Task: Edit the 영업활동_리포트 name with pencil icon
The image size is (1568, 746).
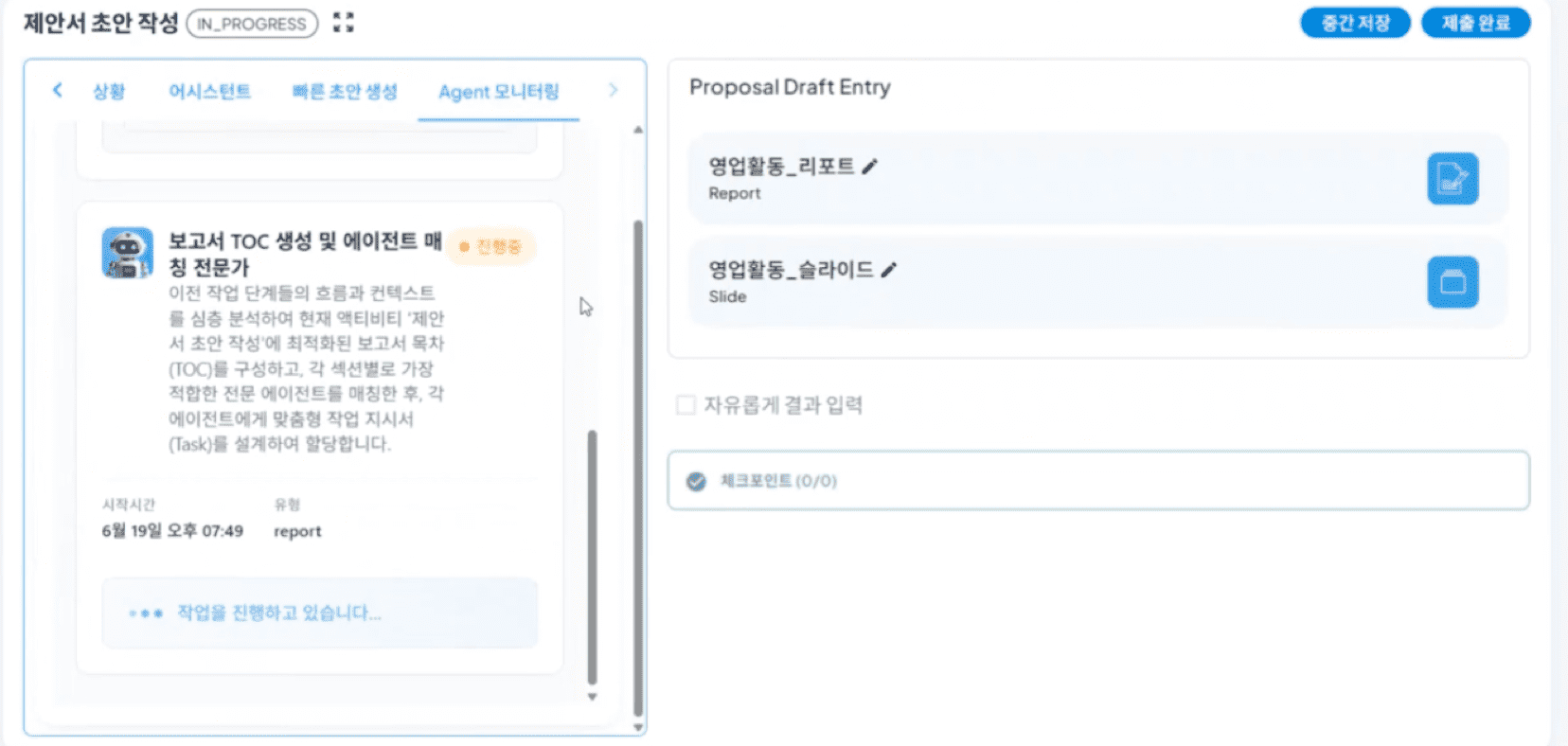Action: point(870,167)
